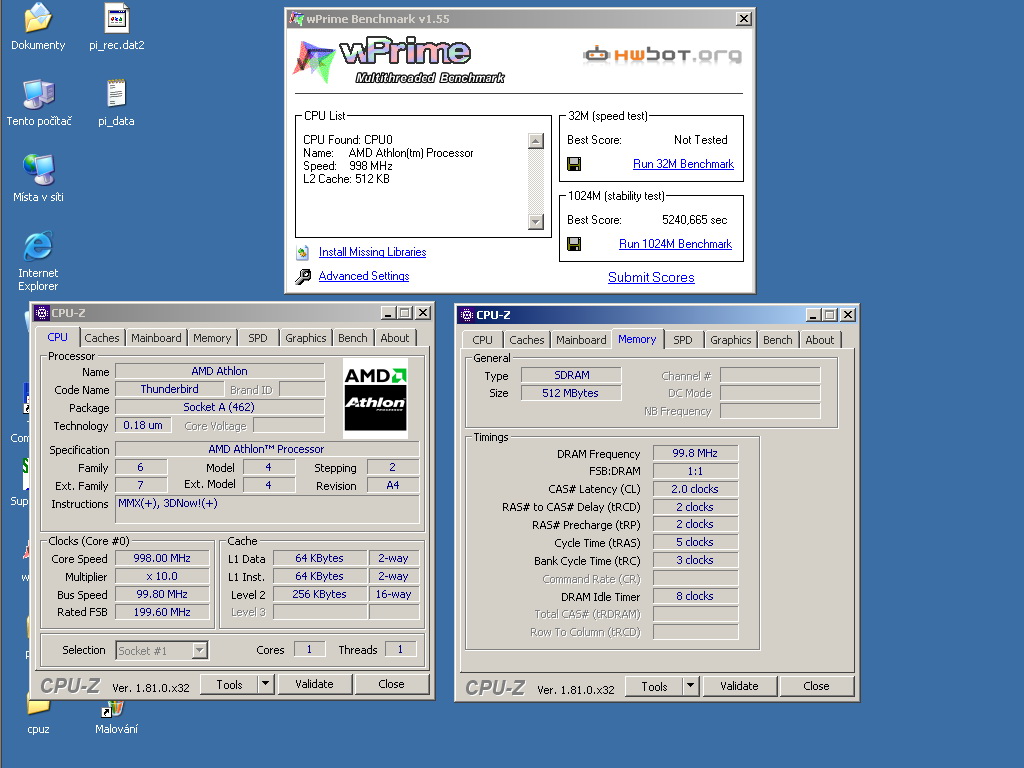The image size is (1024, 768).
Task: Open Mainboard tab in right CPU-Z
Action: coord(581,340)
